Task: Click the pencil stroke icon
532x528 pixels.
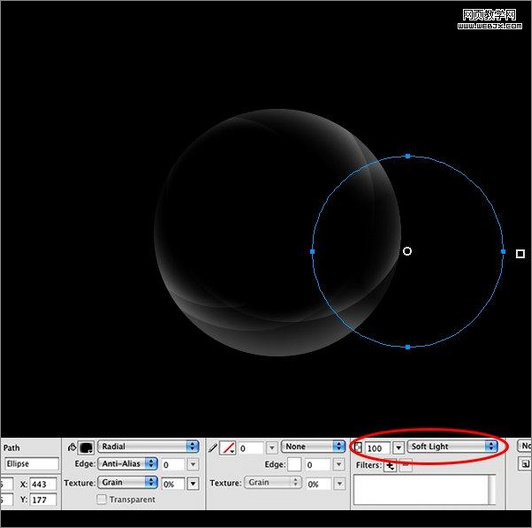Action: point(213,448)
